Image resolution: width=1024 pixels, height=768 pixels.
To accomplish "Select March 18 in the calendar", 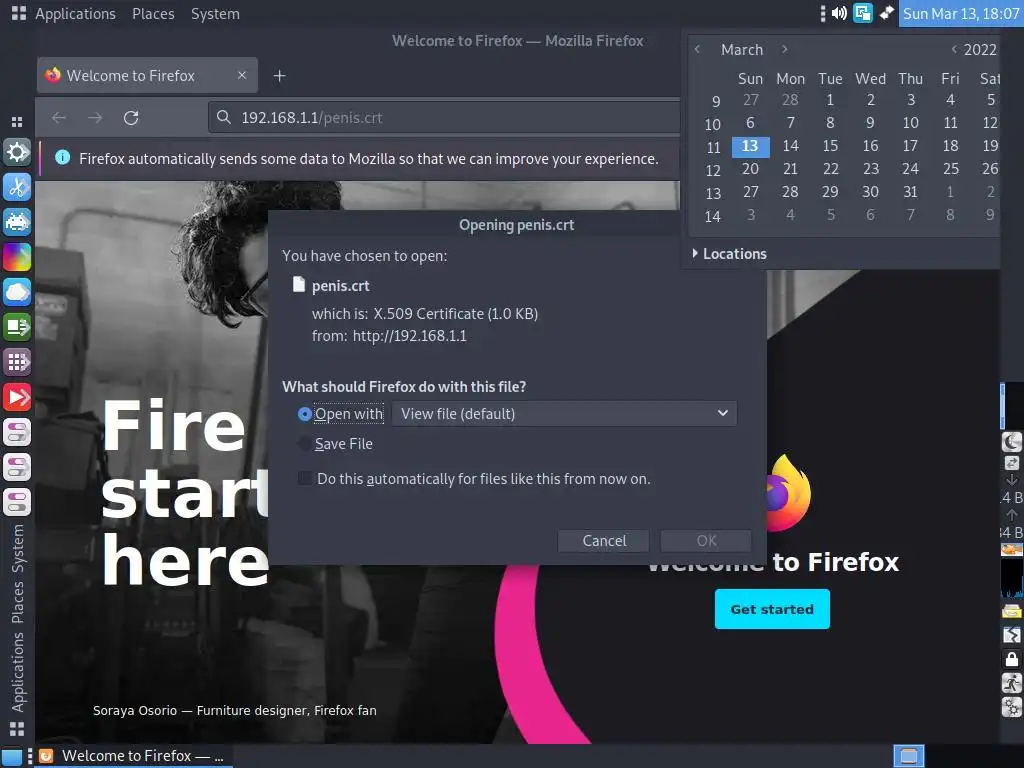I will 950,146.
